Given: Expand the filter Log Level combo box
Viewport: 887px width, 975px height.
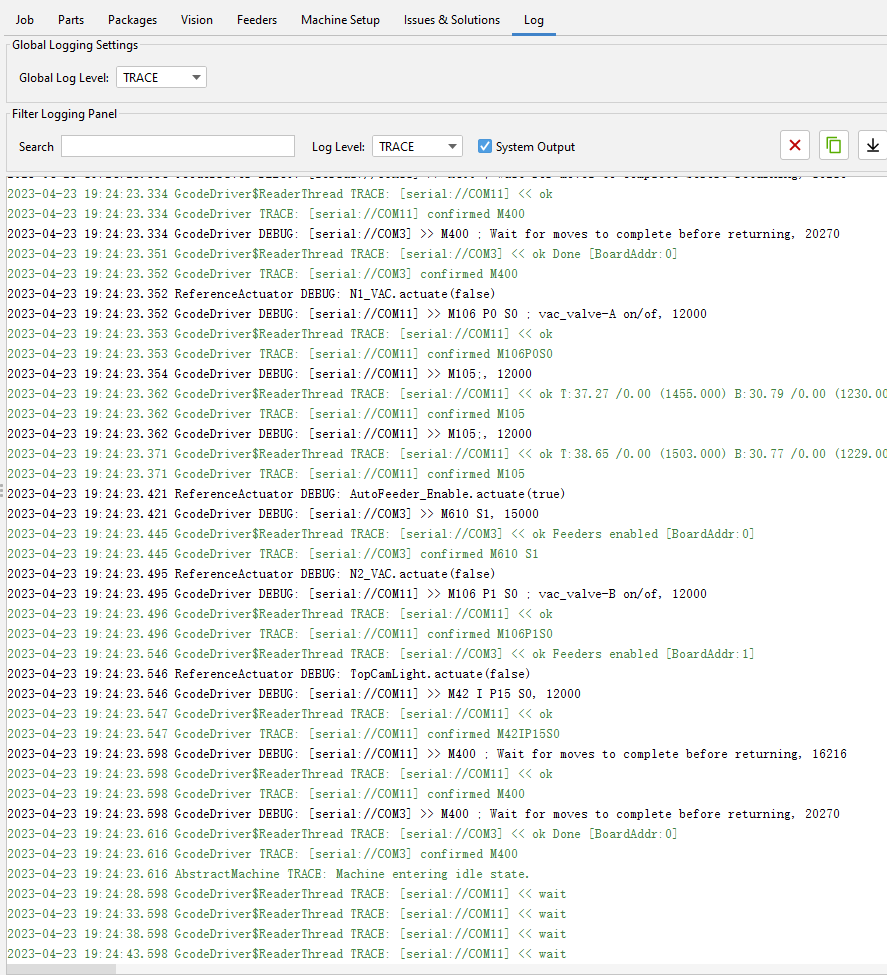Looking at the screenshot, I should click(417, 146).
